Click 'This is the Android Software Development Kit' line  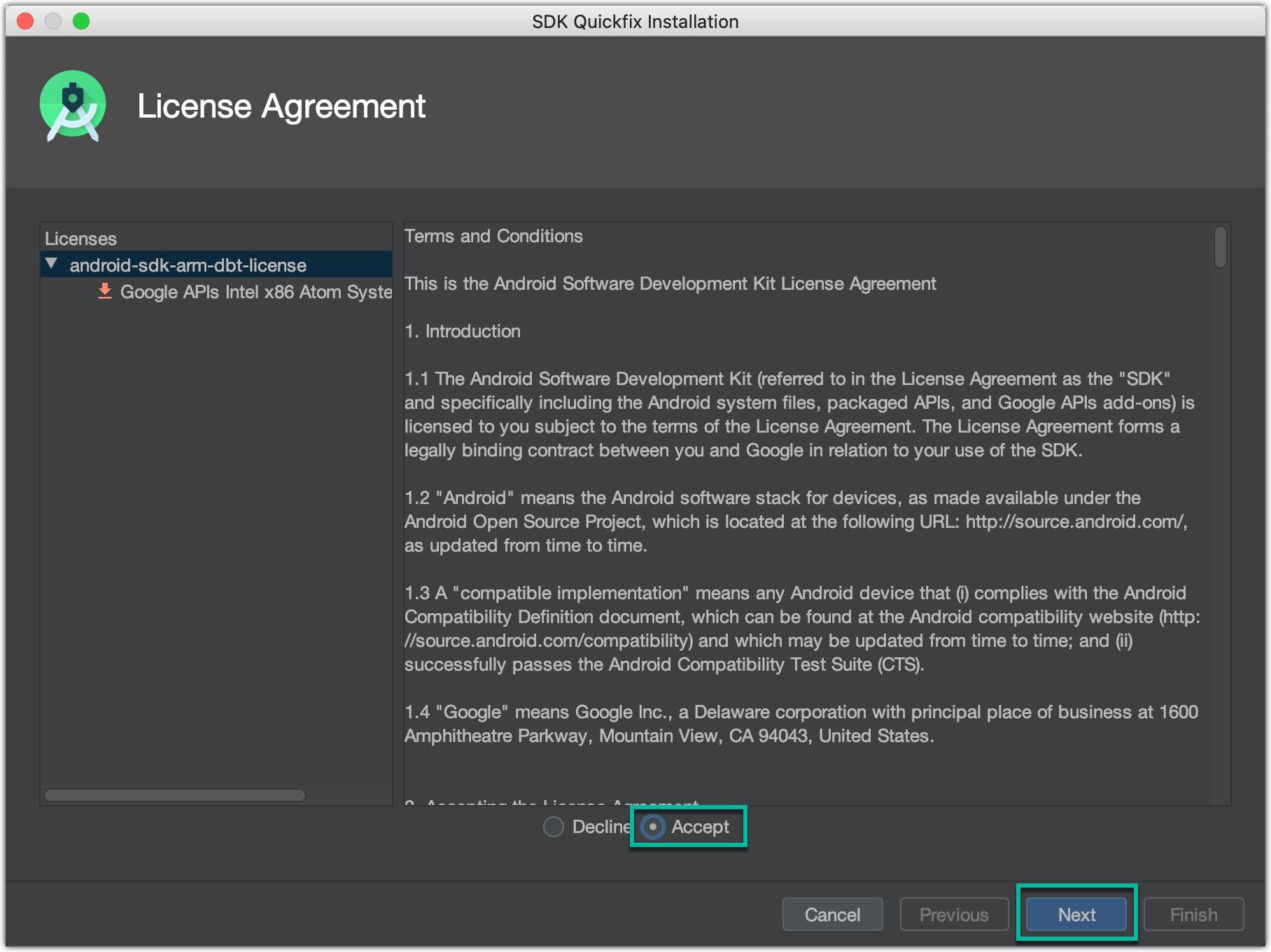pyautogui.click(x=670, y=283)
